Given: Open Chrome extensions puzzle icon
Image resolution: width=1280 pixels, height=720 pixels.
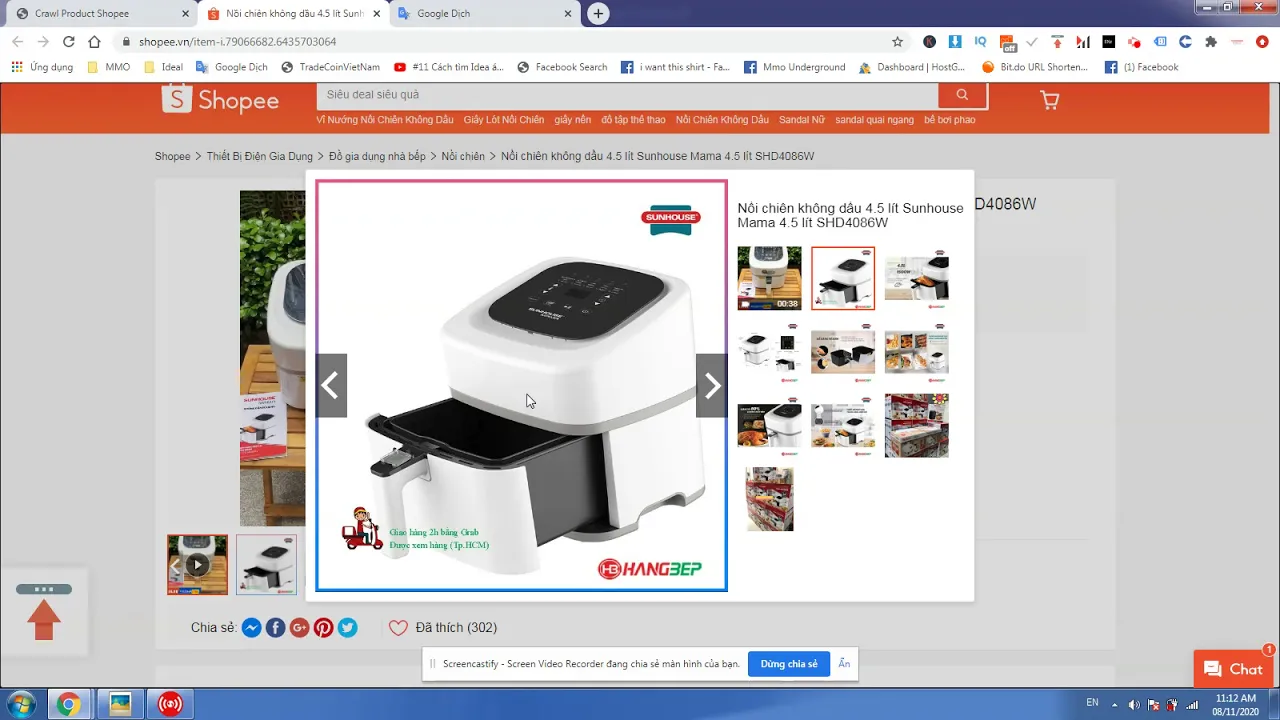Looking at the screenshot, I should (x=1211, y=42).
